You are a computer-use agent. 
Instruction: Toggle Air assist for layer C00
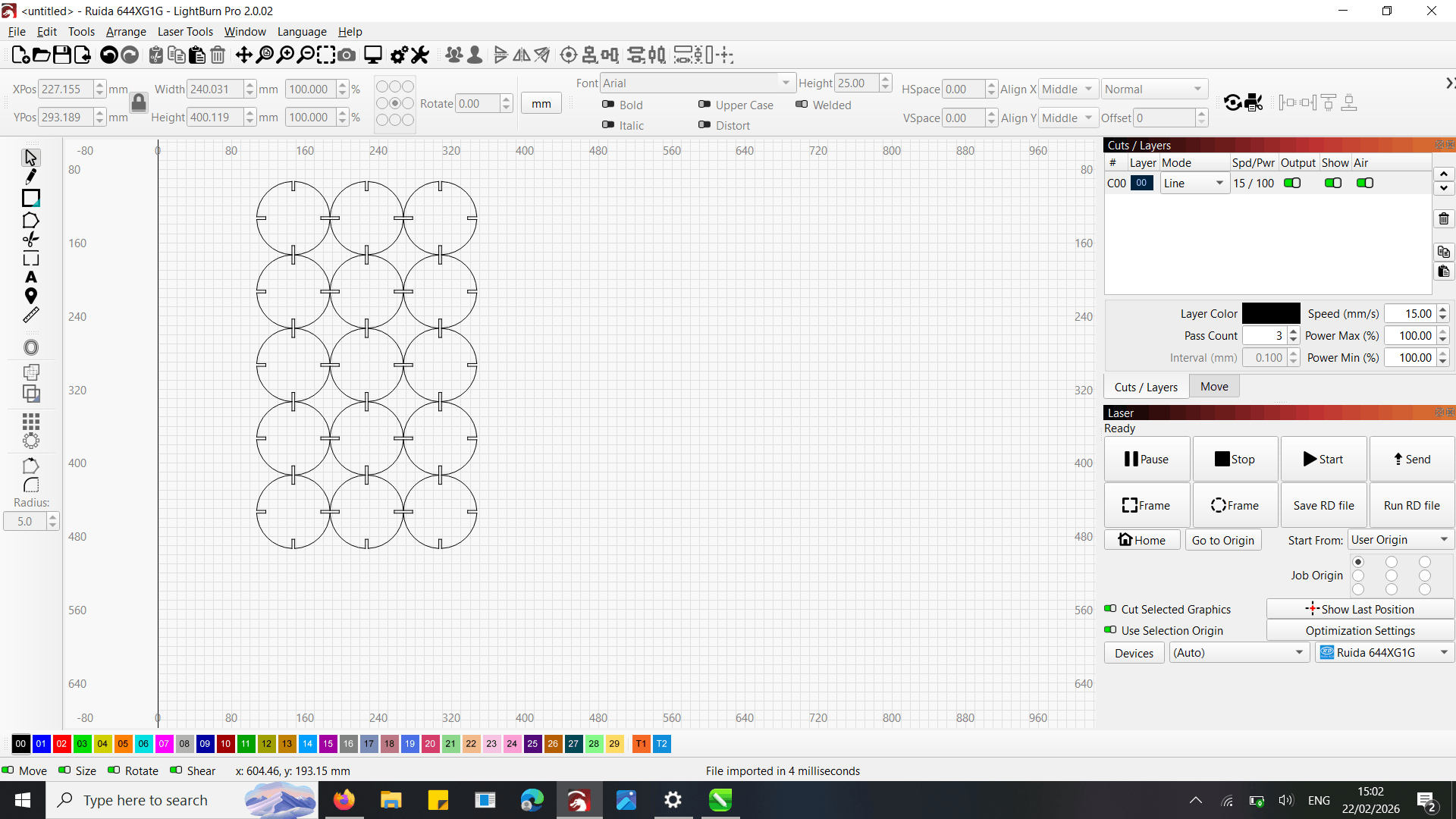point(1365,183)
